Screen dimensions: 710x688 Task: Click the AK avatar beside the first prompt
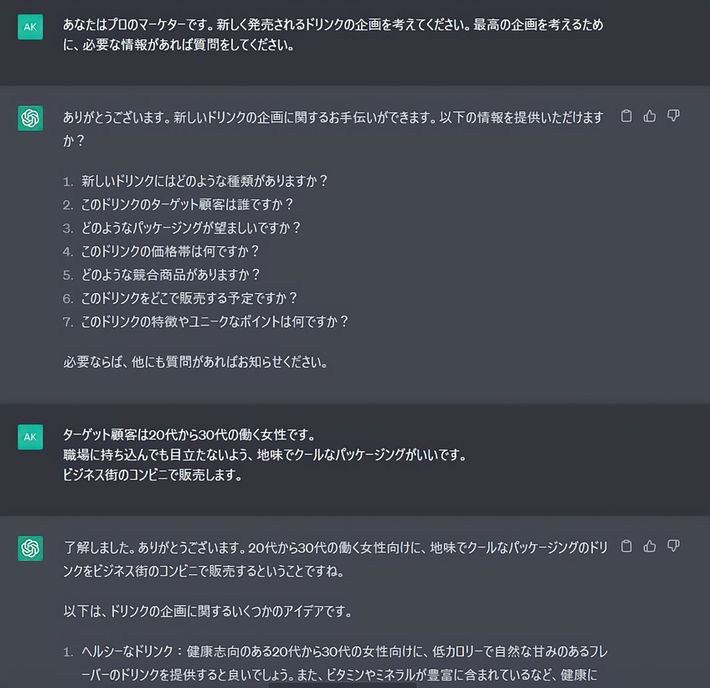(30, 27)
